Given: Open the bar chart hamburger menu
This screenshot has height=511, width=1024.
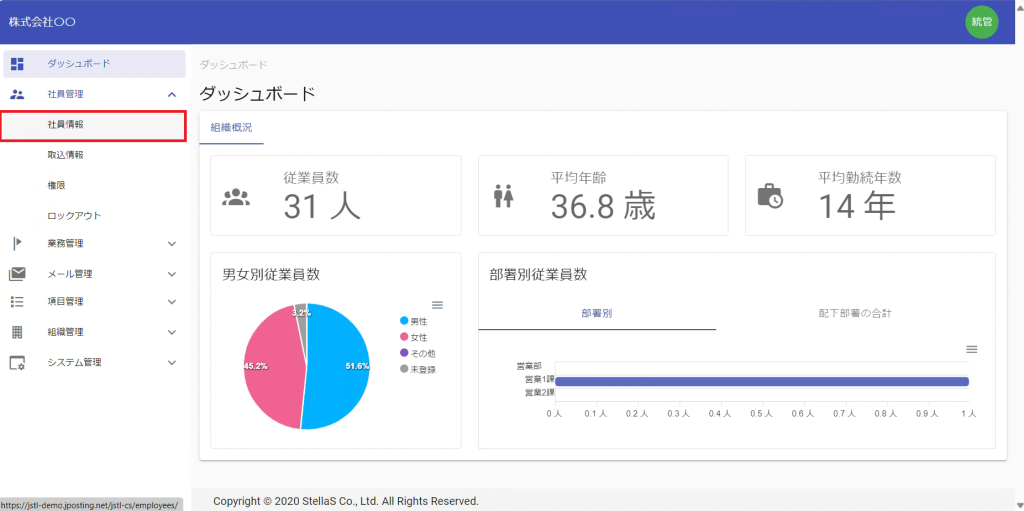Looking at the screenshot, I should pos(971,349).
